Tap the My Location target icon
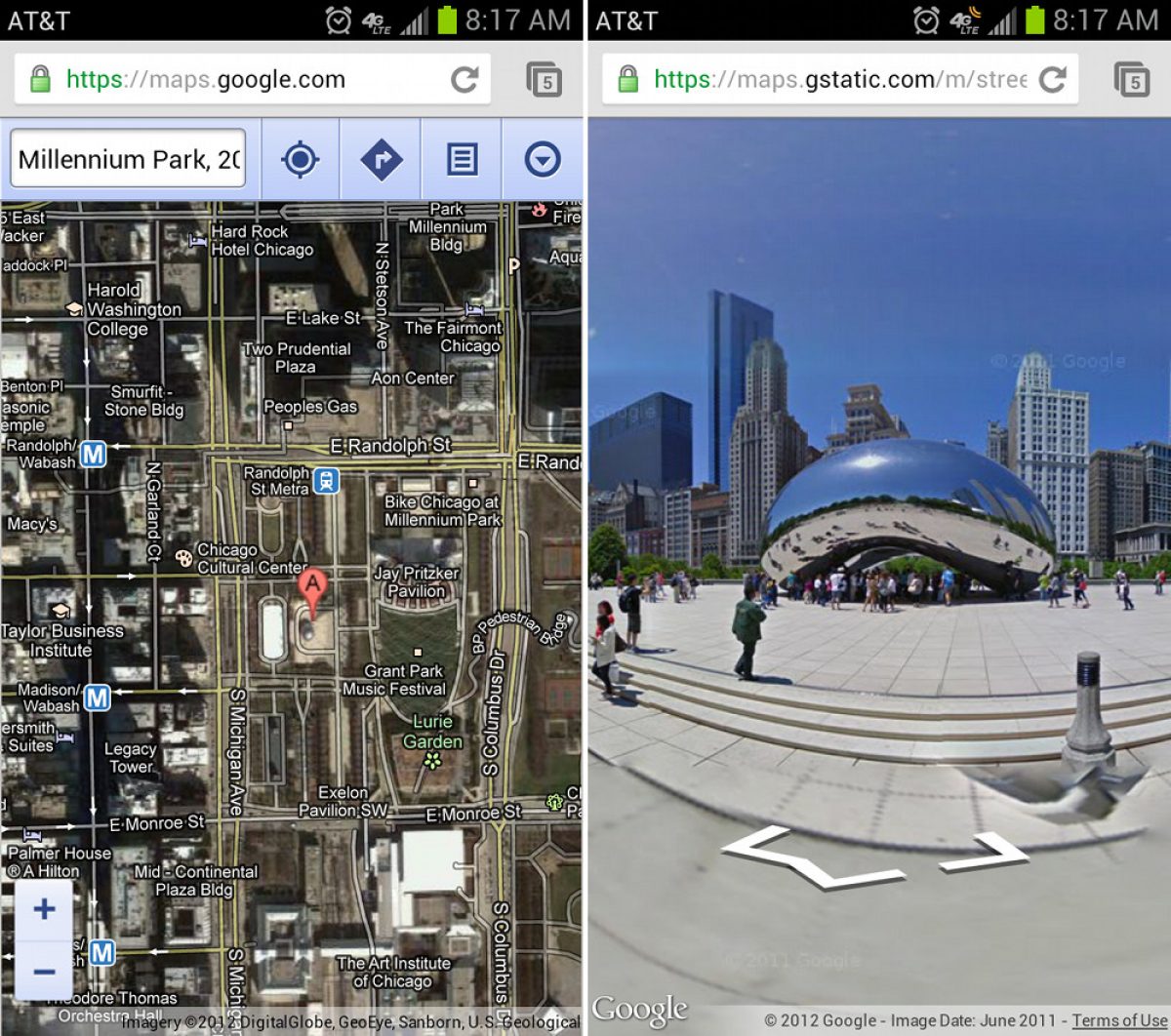This screenshot has height=1036, width=1171. click(x=301, y=159)
